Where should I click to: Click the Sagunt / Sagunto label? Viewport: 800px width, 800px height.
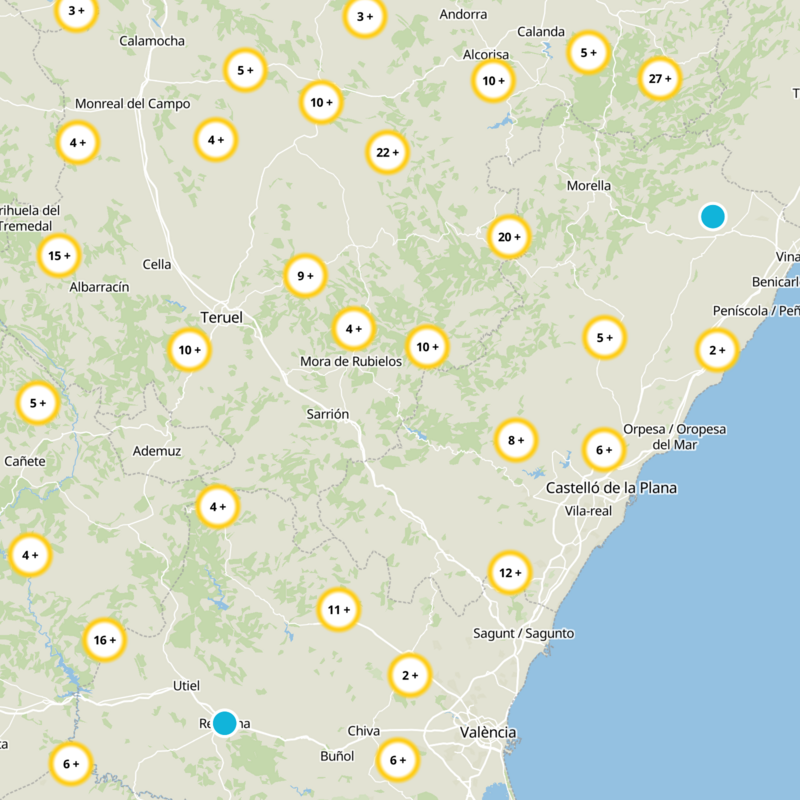(x=523, y=633)
